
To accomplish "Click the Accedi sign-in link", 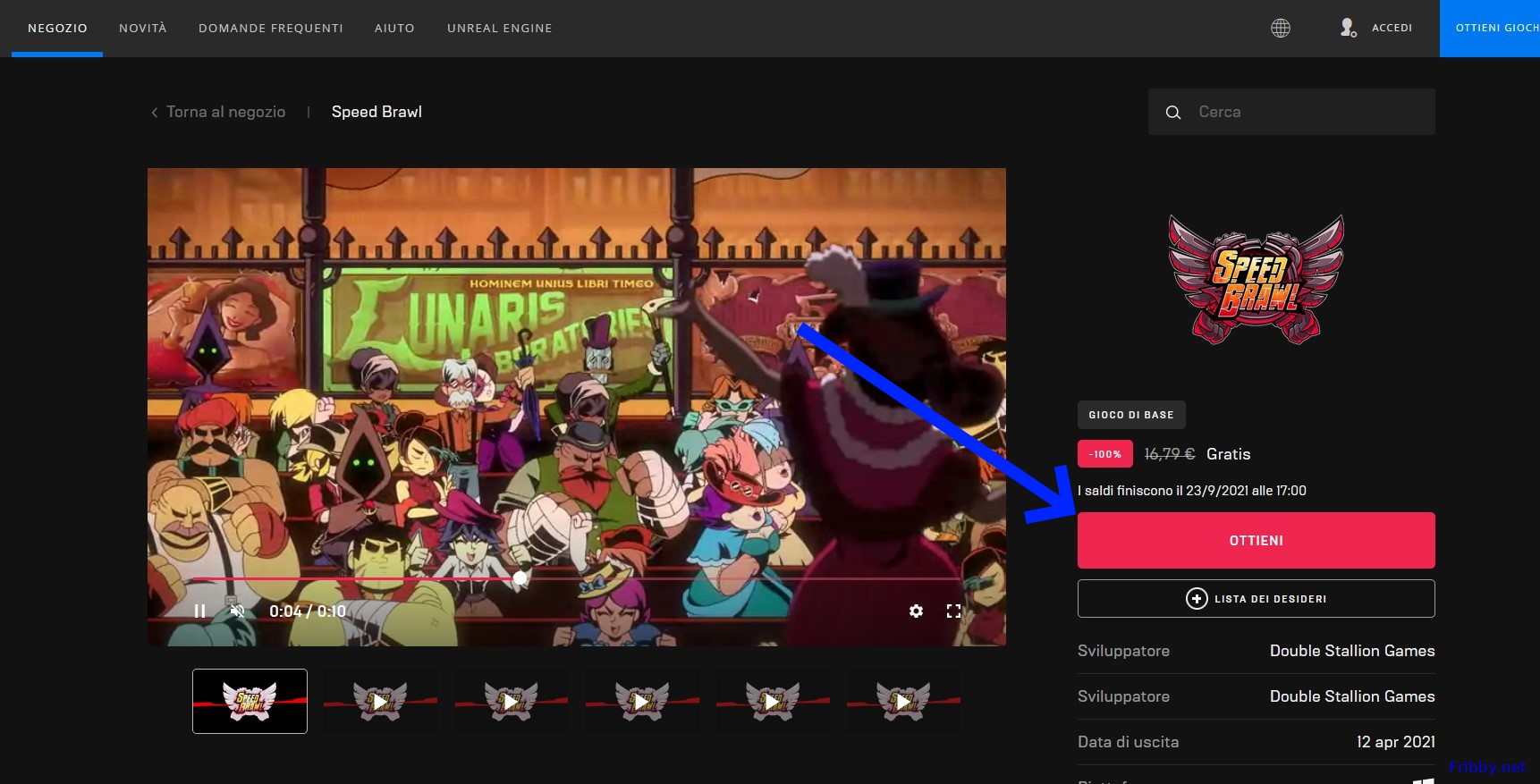I will tap(1392, 29).
